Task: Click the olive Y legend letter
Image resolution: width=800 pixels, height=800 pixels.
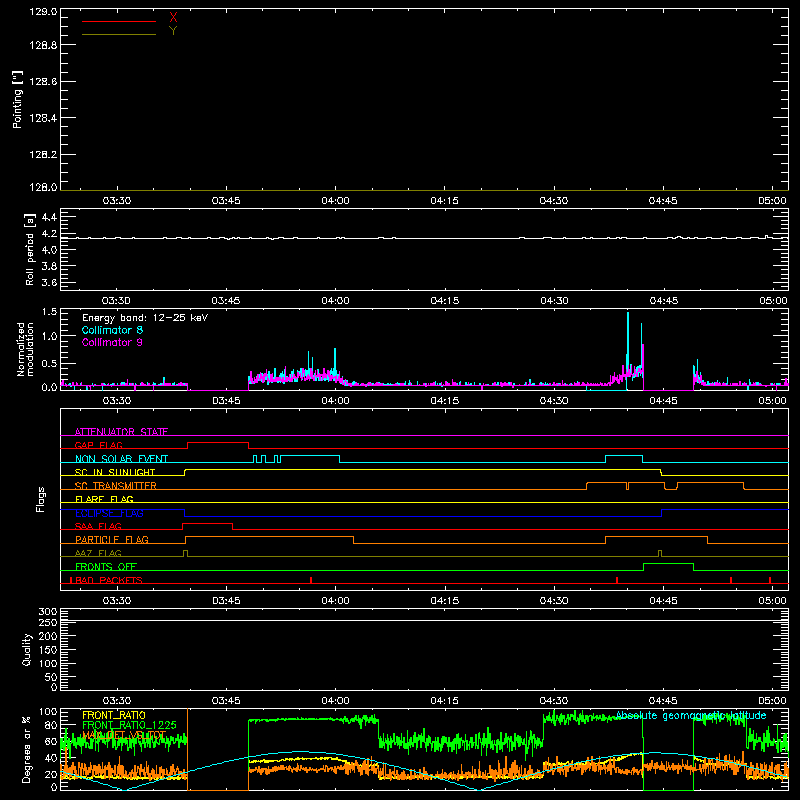Action: (x=173, y=31)
